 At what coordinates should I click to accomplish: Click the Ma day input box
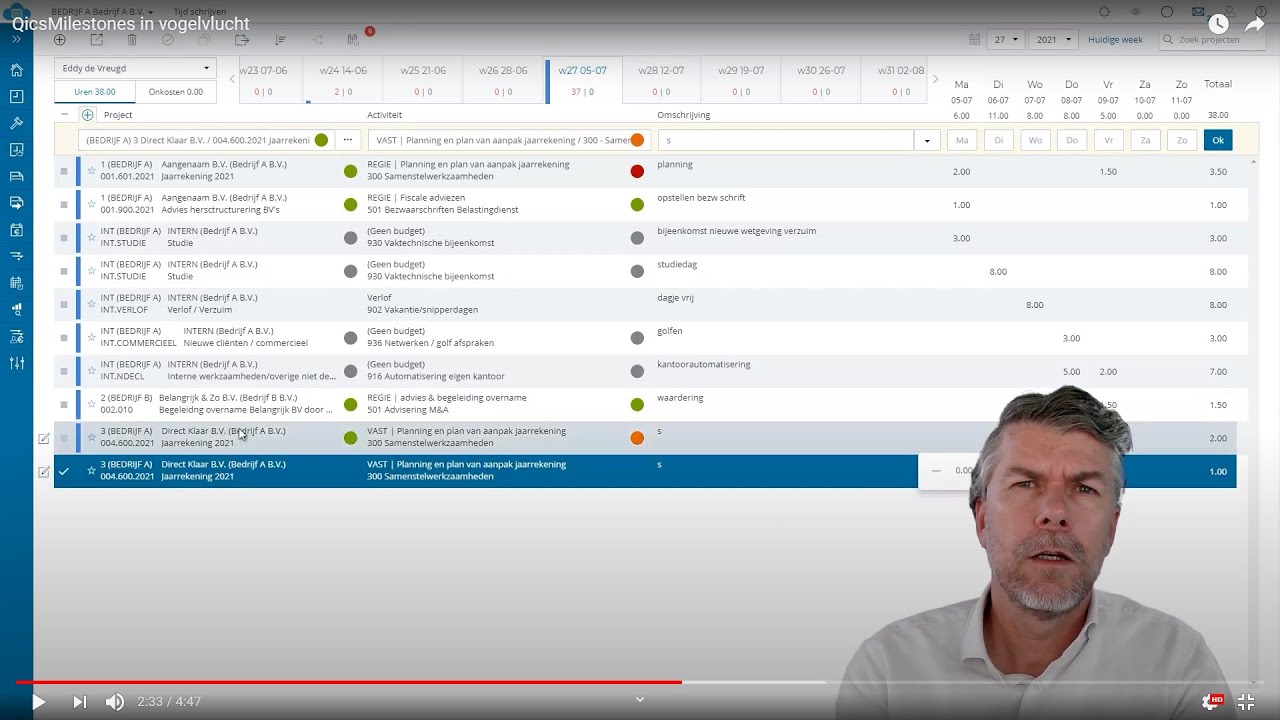coord(962,140)
